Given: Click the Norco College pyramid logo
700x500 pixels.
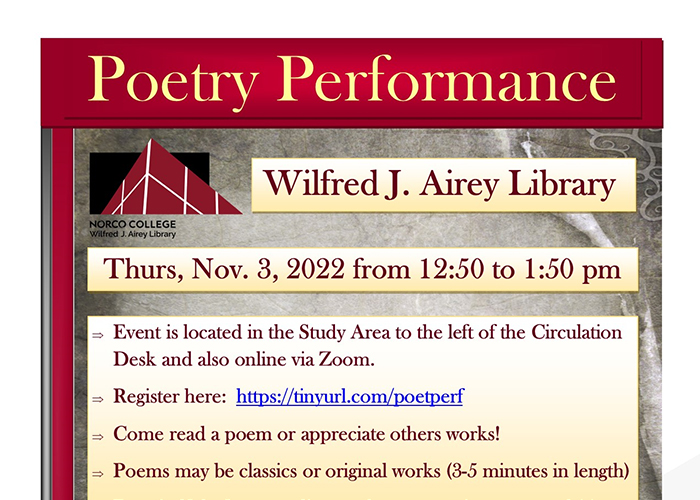Looking at the screenshot, I should [165, 180].
